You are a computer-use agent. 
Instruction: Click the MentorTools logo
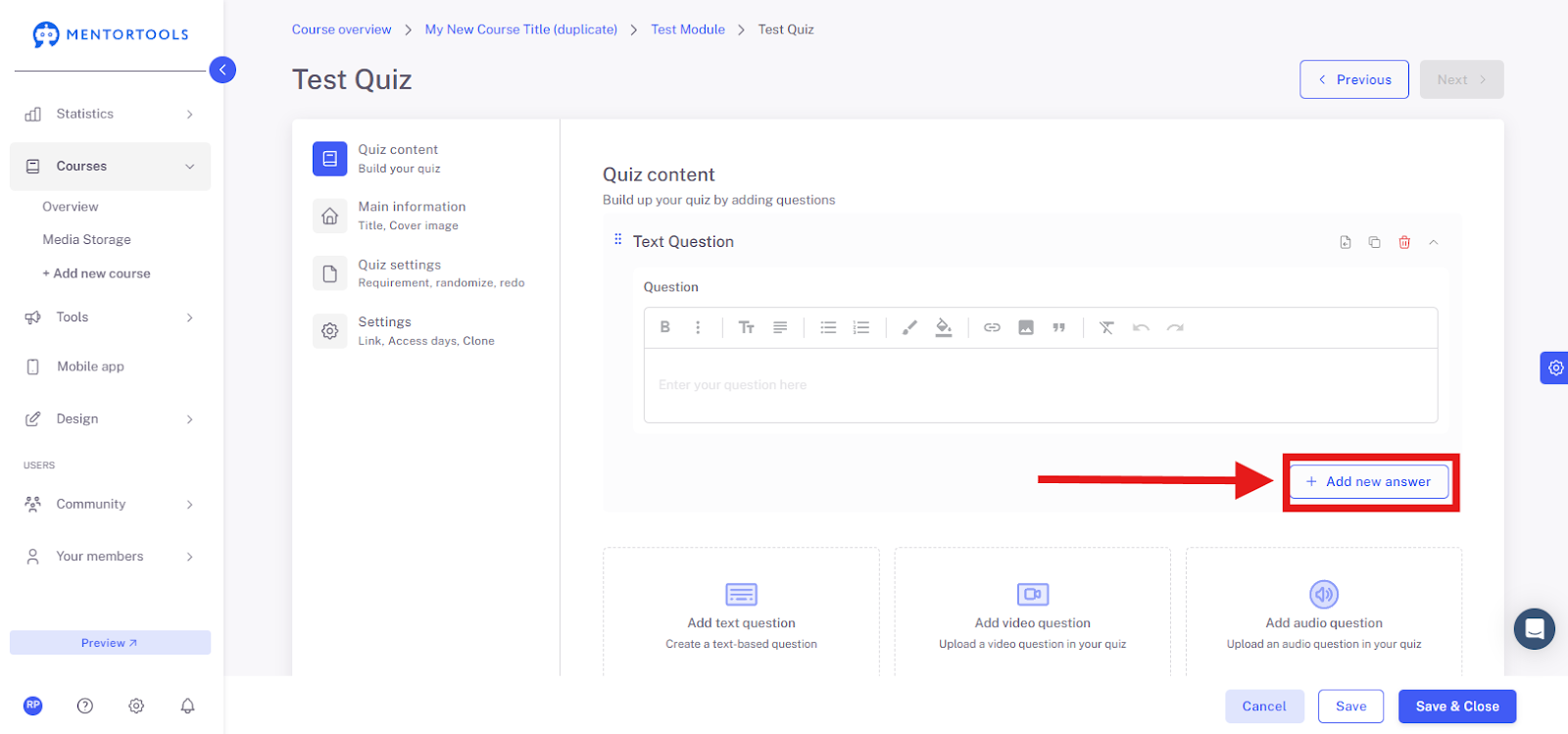(x=111, y=34)
